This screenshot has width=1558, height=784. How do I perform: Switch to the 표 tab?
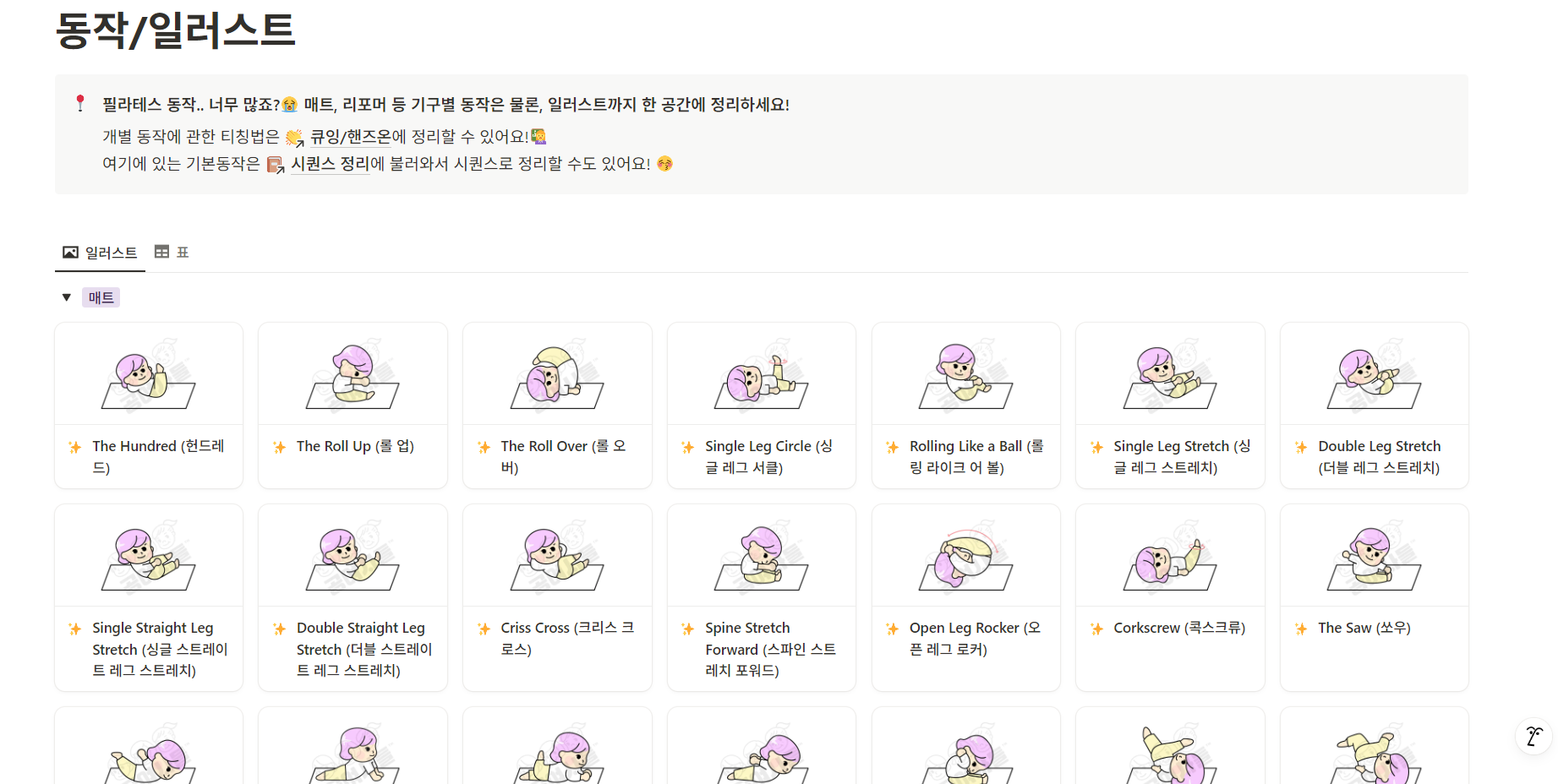pyautogui.click(x=181, y=251)
